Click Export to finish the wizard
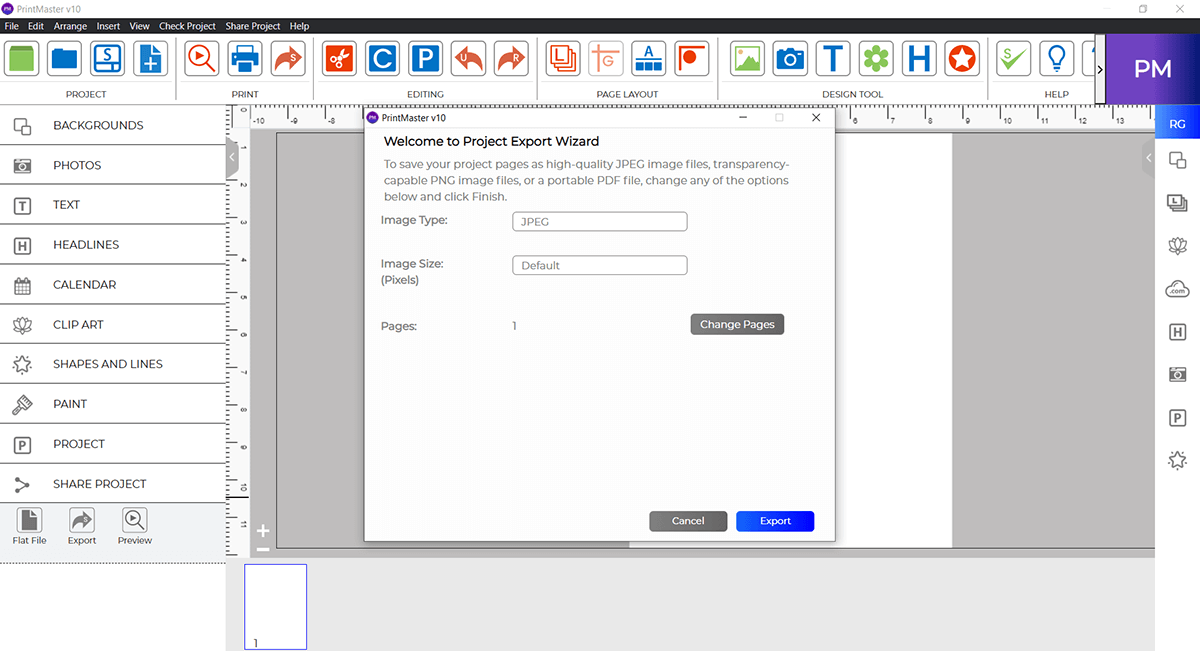 coord(775,520)
